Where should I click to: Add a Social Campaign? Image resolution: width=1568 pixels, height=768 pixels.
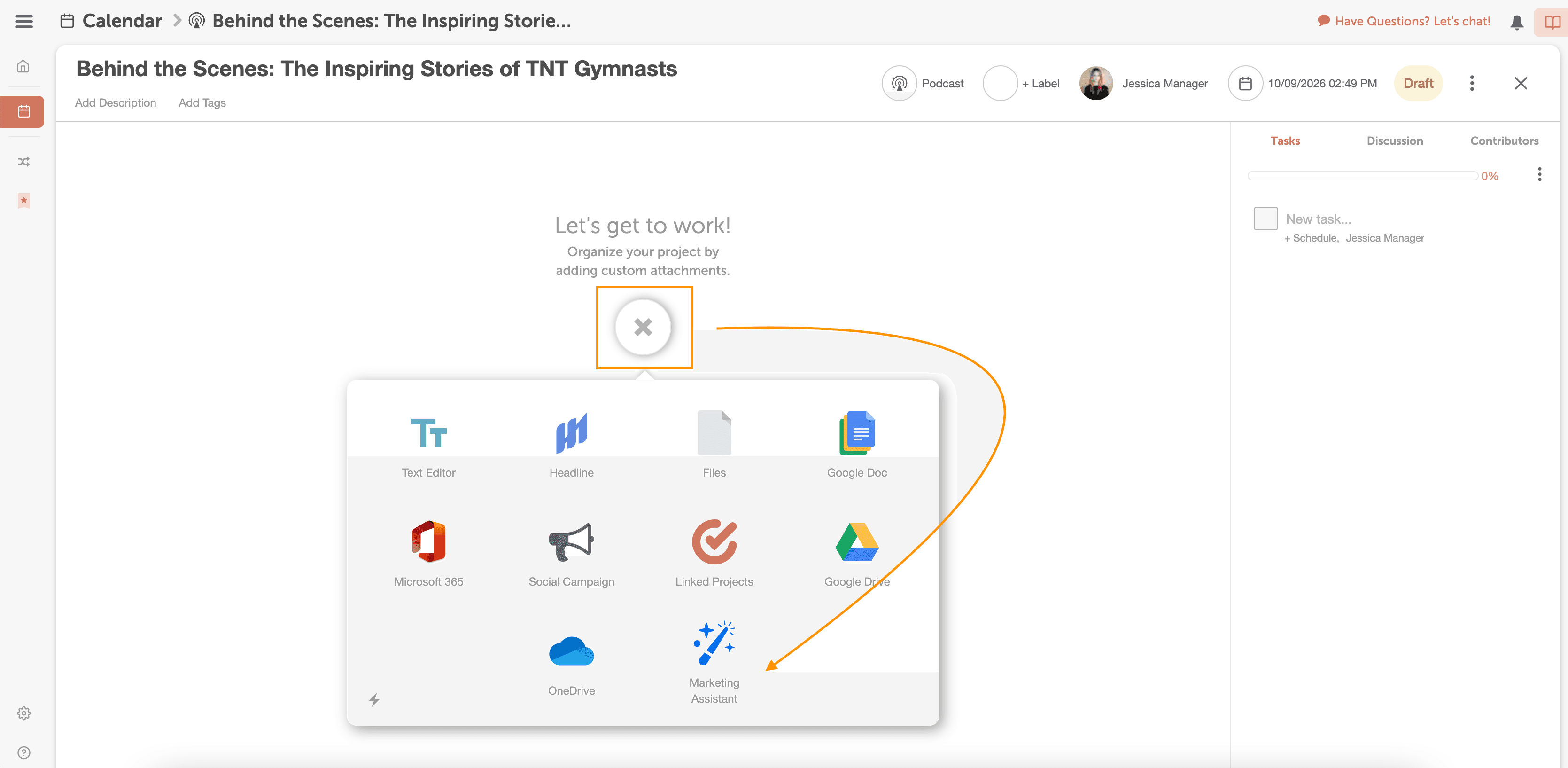point(571,542)
